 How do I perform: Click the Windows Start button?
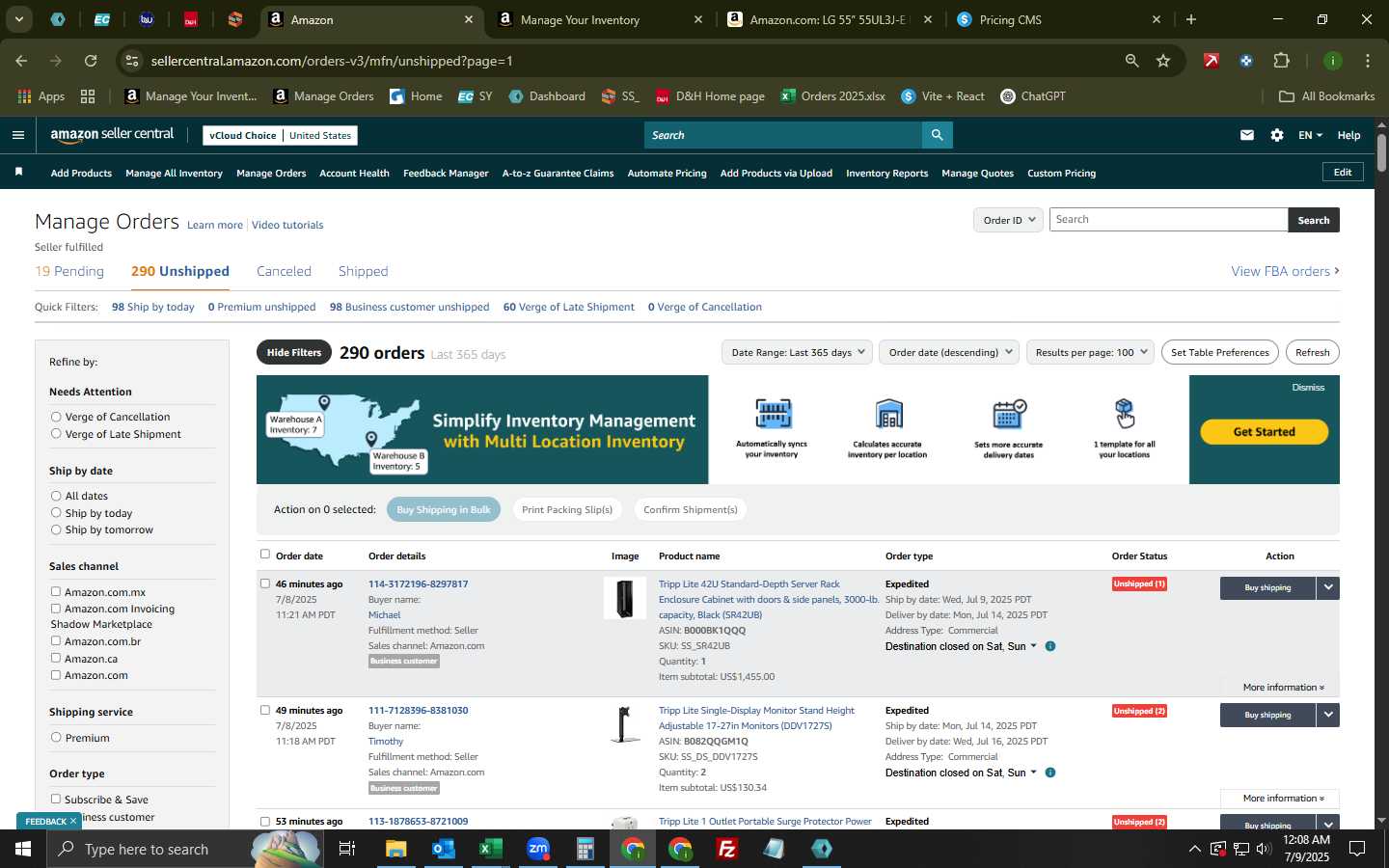[x=23, y=849]
